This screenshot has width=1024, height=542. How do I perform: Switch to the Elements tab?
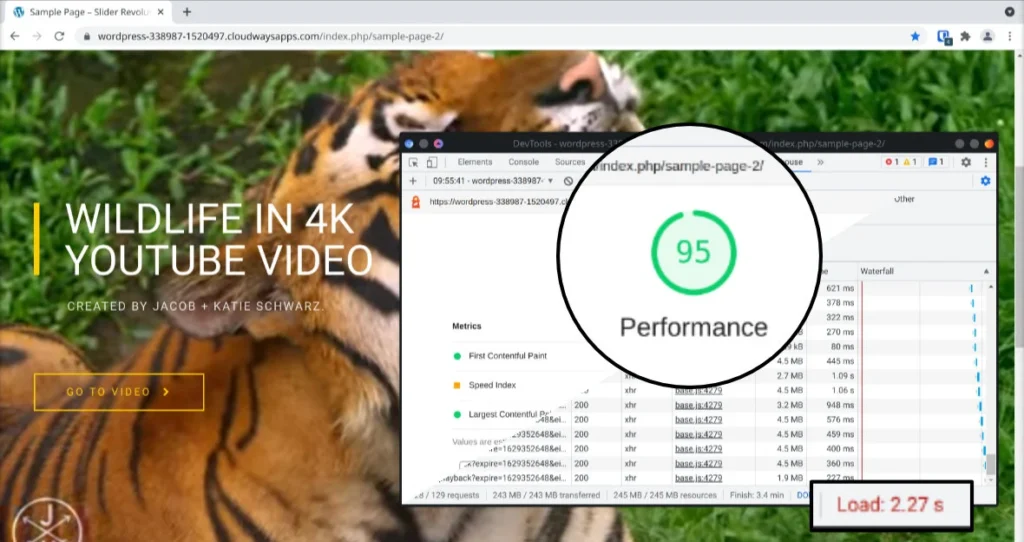475,162
